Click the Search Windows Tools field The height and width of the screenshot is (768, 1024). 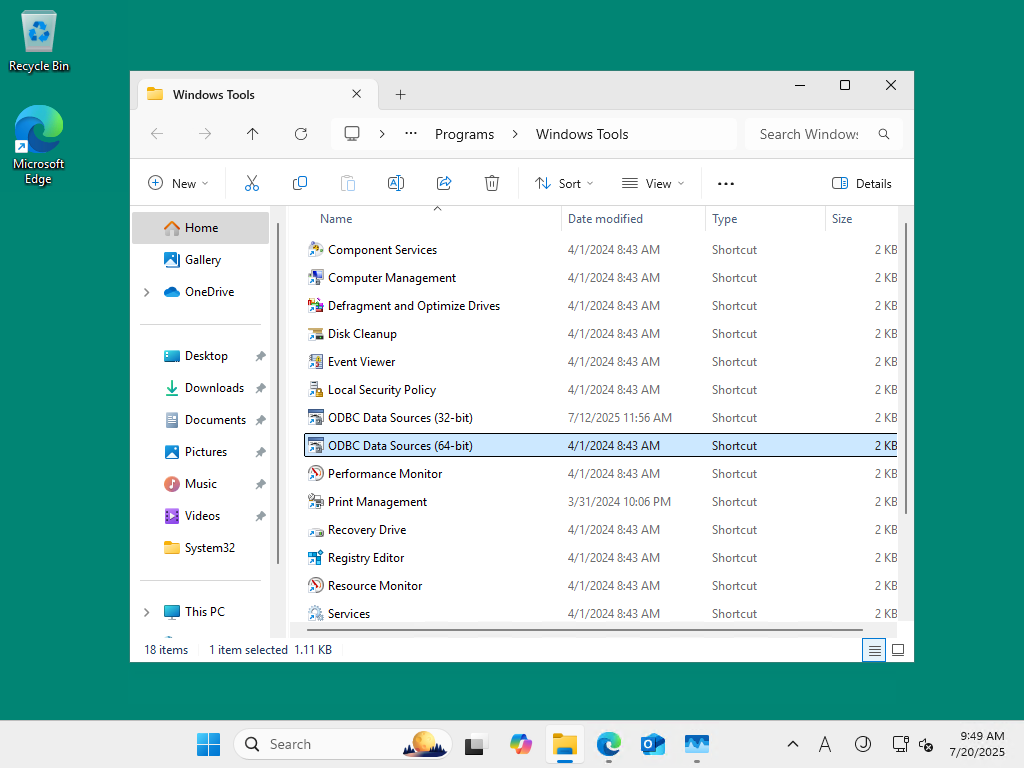point(809,134)
